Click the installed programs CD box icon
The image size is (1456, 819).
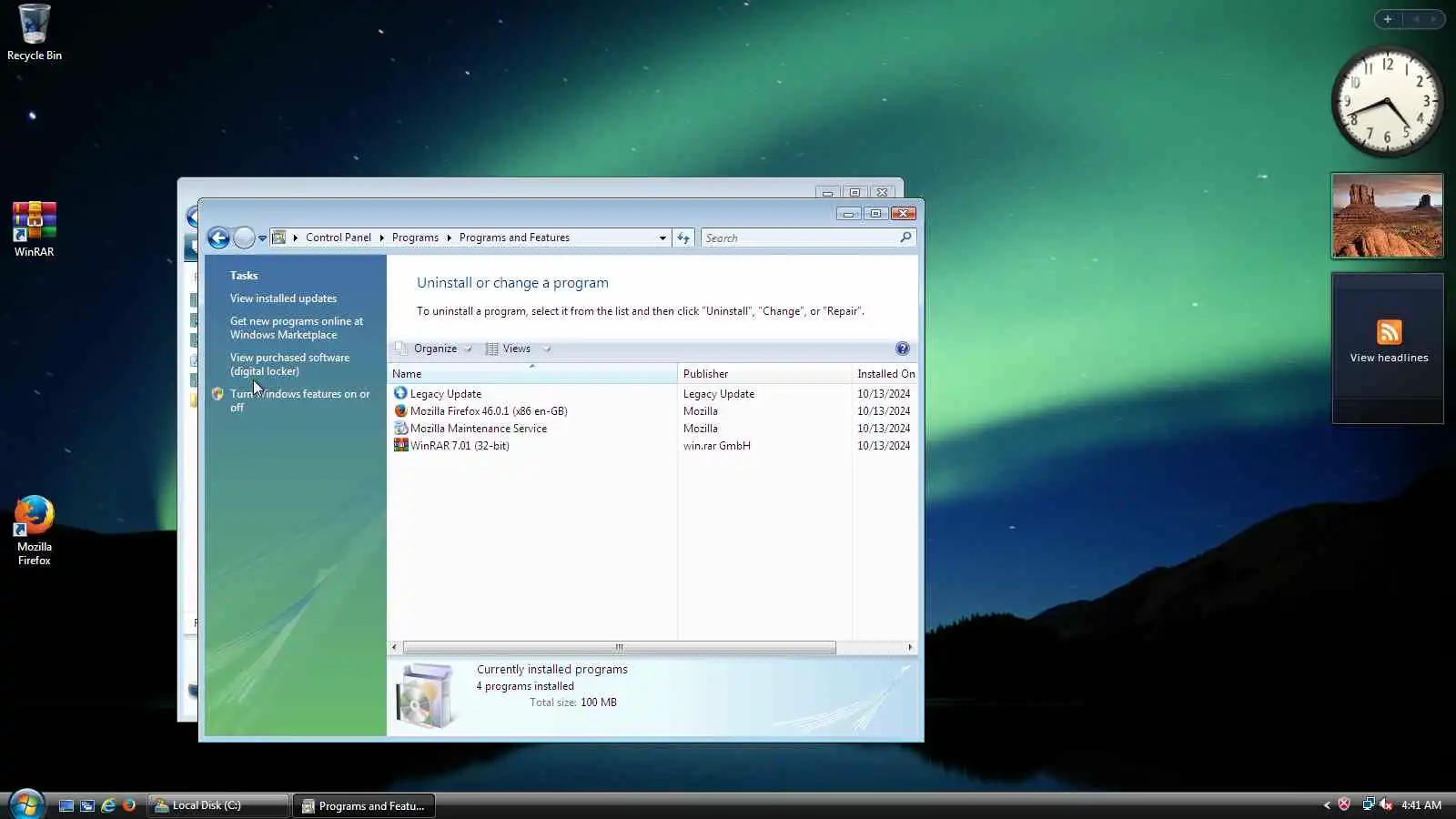[425, 696]
